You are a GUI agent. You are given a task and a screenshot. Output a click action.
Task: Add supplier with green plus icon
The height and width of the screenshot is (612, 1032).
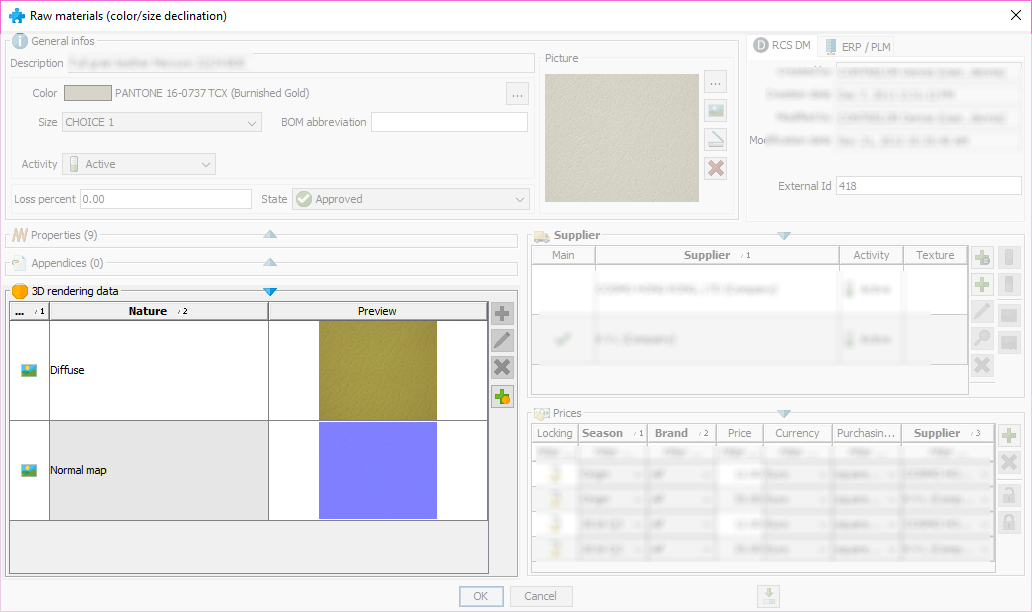pyautogui.click(x=982, y=284)
